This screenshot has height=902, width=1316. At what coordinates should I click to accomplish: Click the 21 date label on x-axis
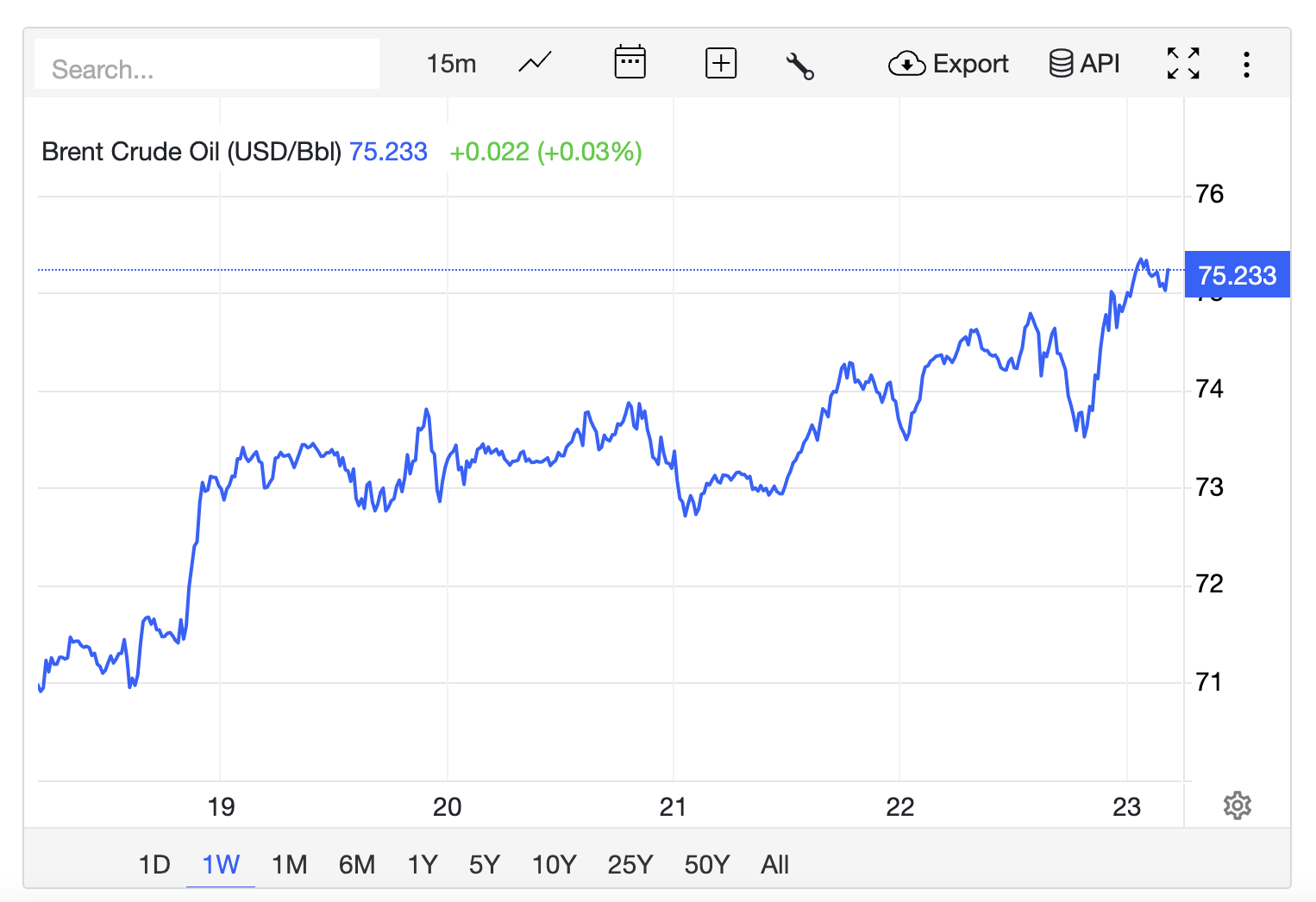(673, 807)
